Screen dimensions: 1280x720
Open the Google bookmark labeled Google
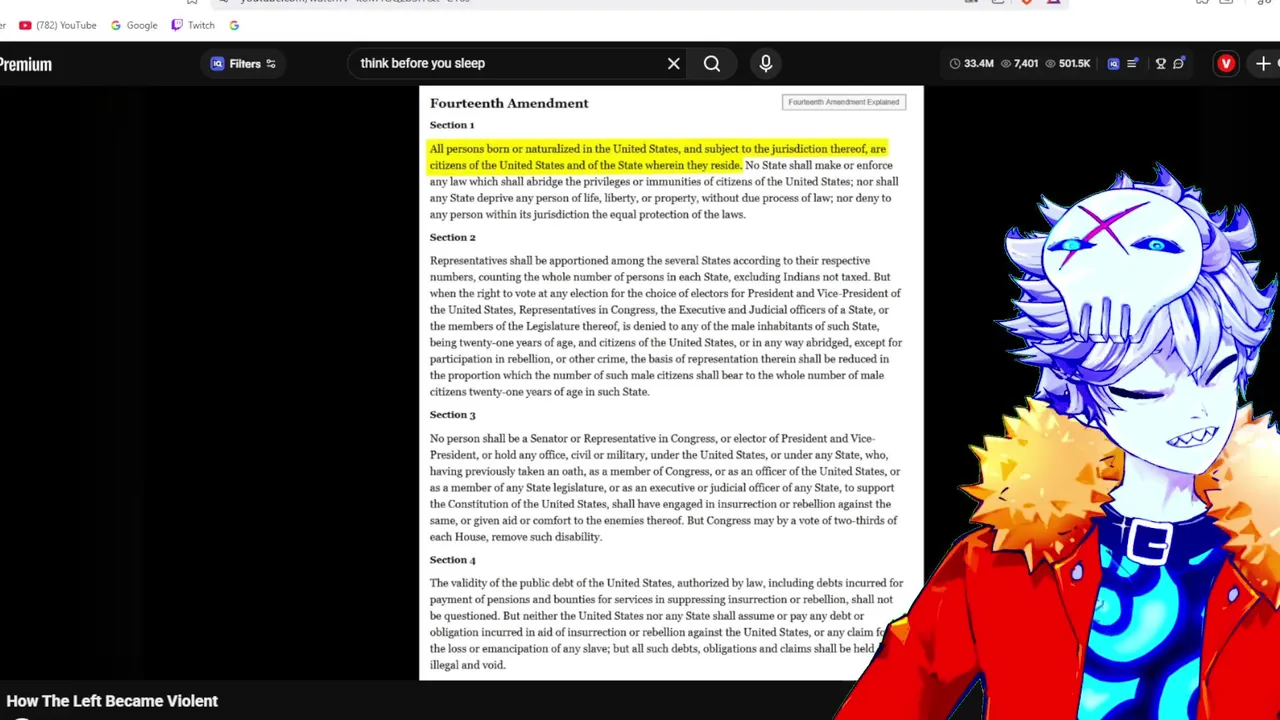click(x=134, y=25)
